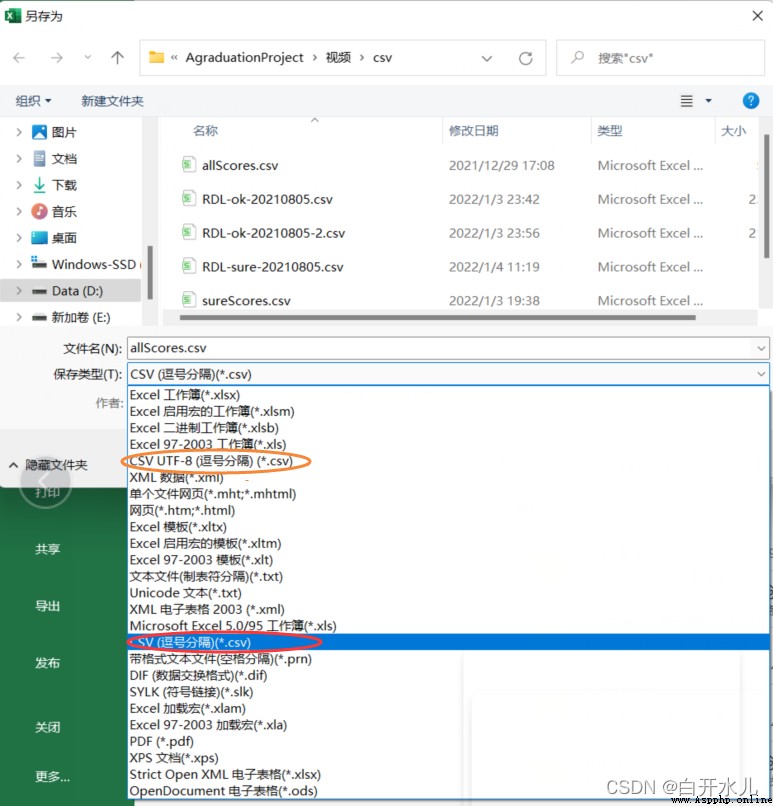Choose Strict Open XML 电子表格(*.xlsx) type
773x806 pixels.
pos(448,774)
